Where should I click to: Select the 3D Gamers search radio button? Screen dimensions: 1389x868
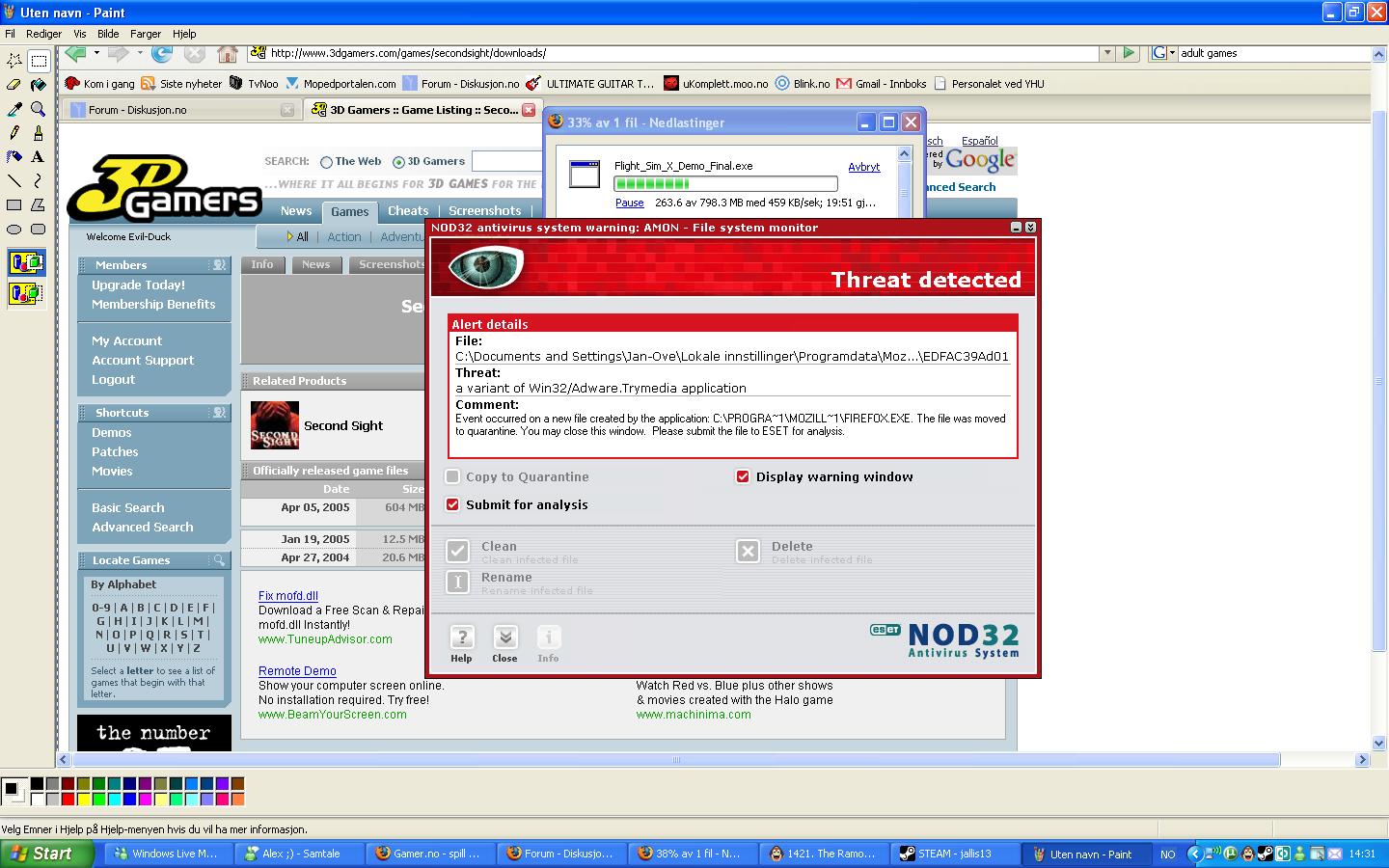(x=398, y=162)
